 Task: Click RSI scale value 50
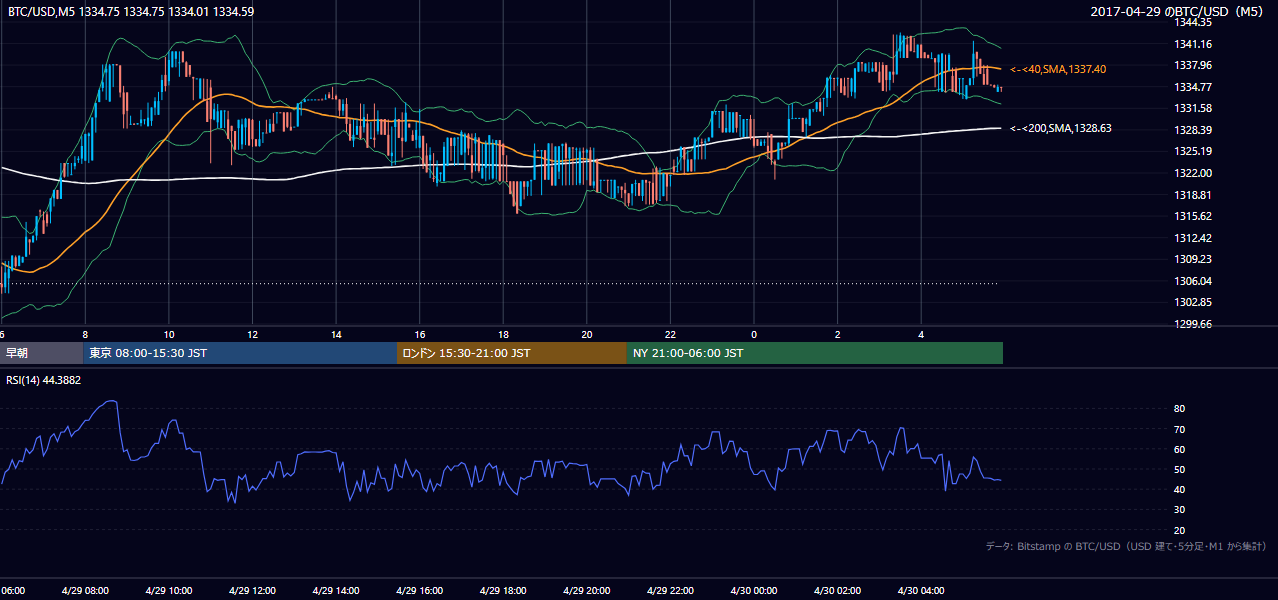(x=1180, y=469)
